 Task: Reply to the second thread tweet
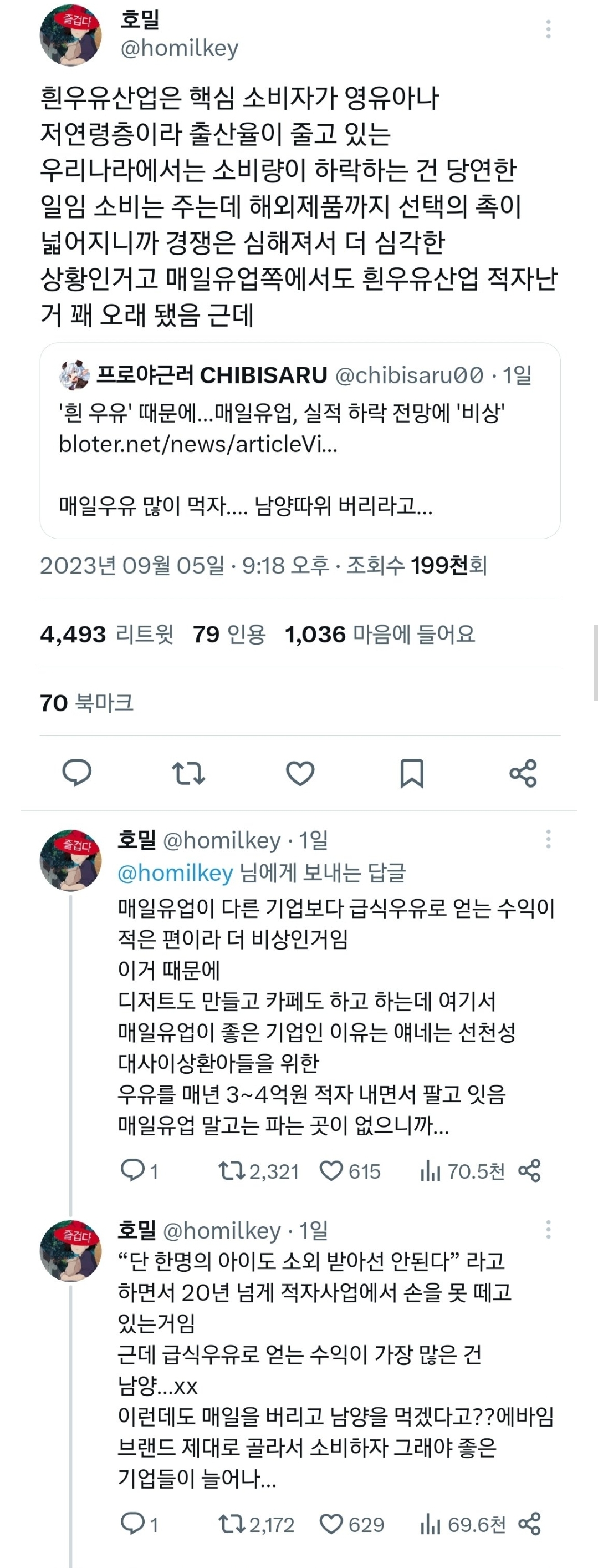(x=132, y=1524)
